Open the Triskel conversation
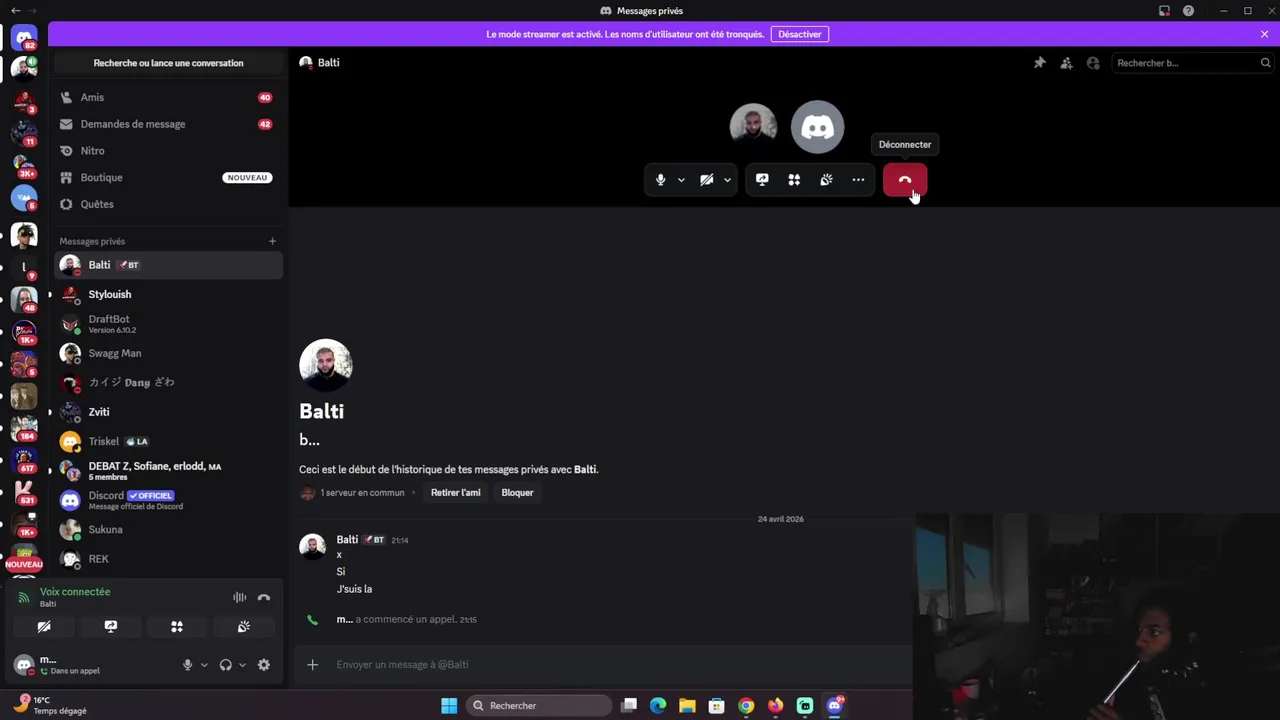 [x=168, y=441]
